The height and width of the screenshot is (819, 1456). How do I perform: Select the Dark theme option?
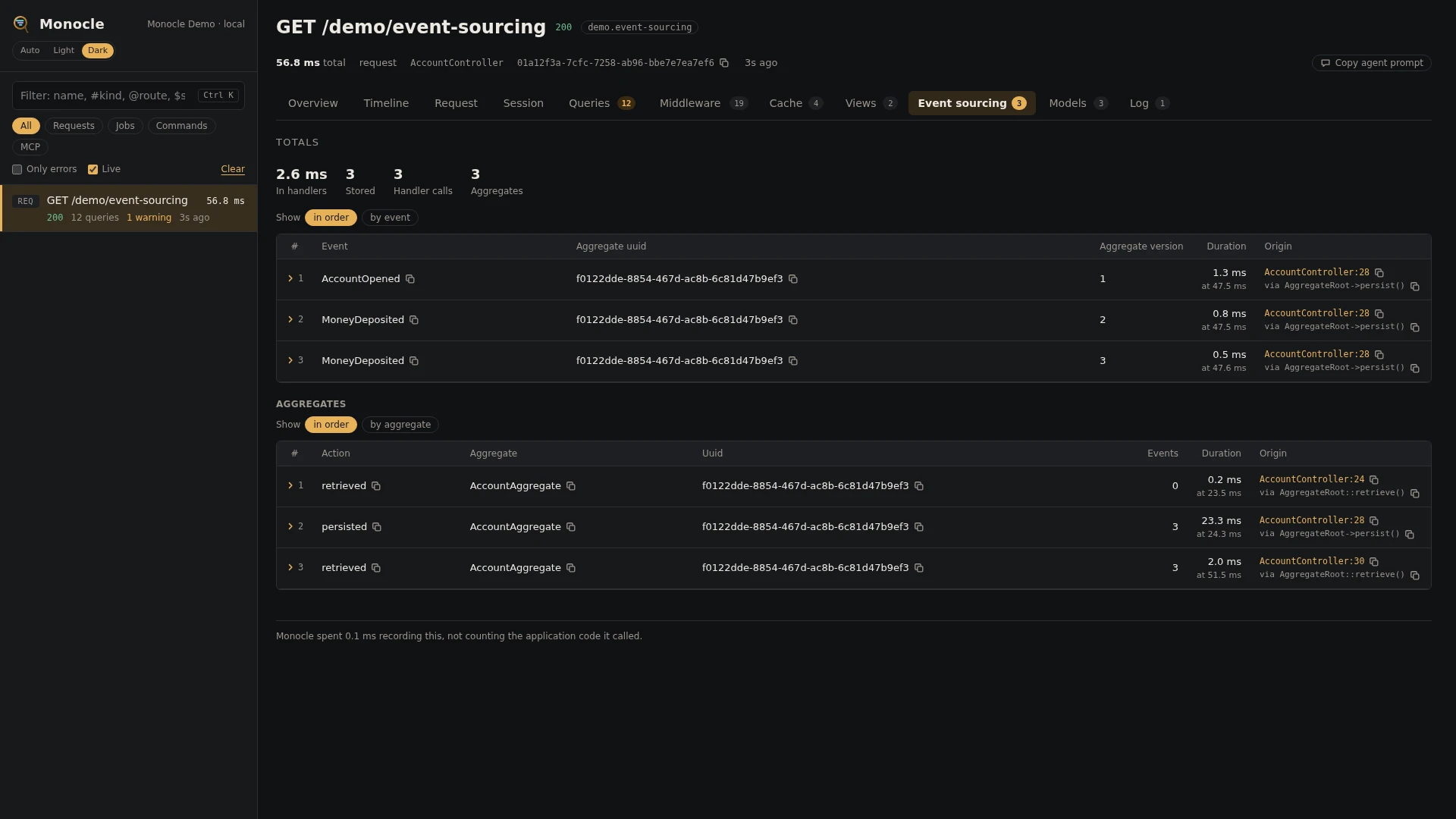coord(98,51)
